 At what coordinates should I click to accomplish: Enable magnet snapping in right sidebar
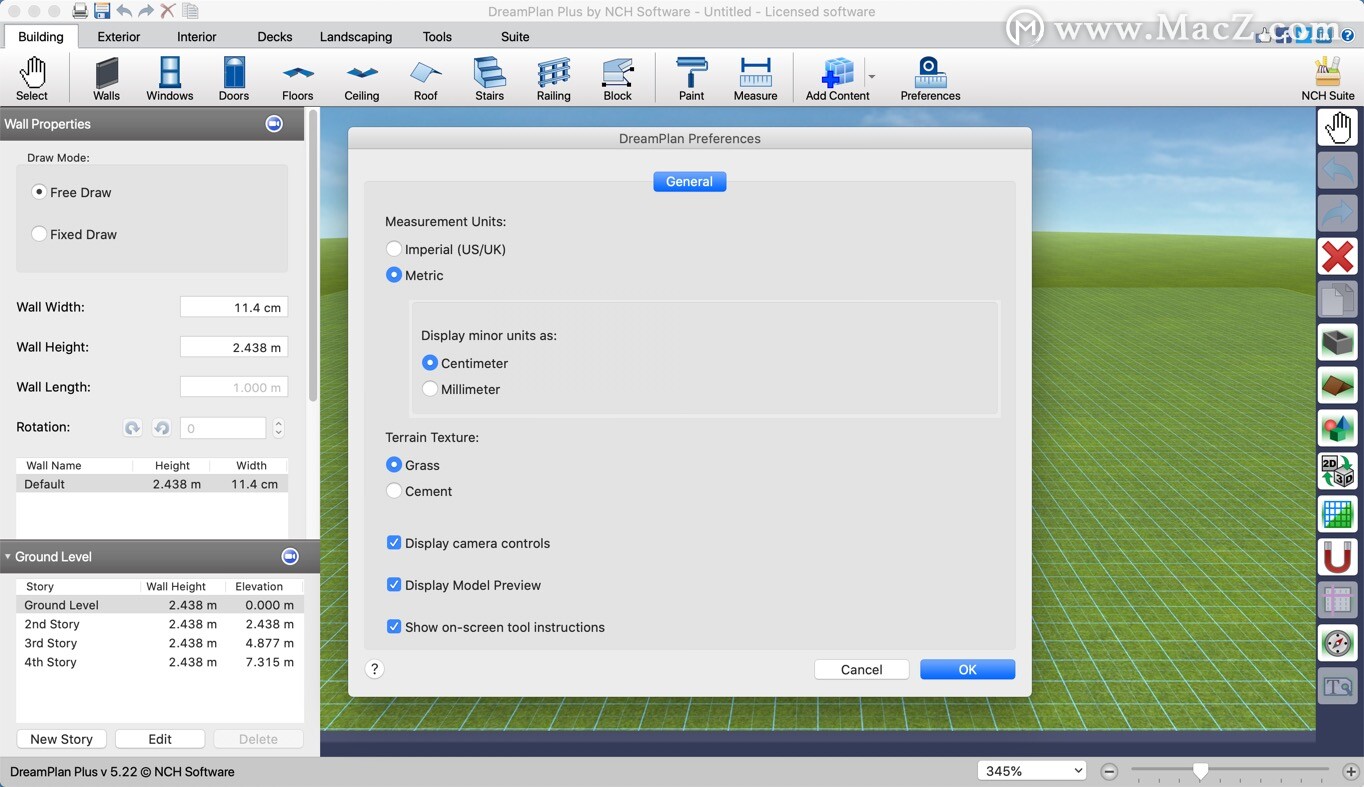1338,557
